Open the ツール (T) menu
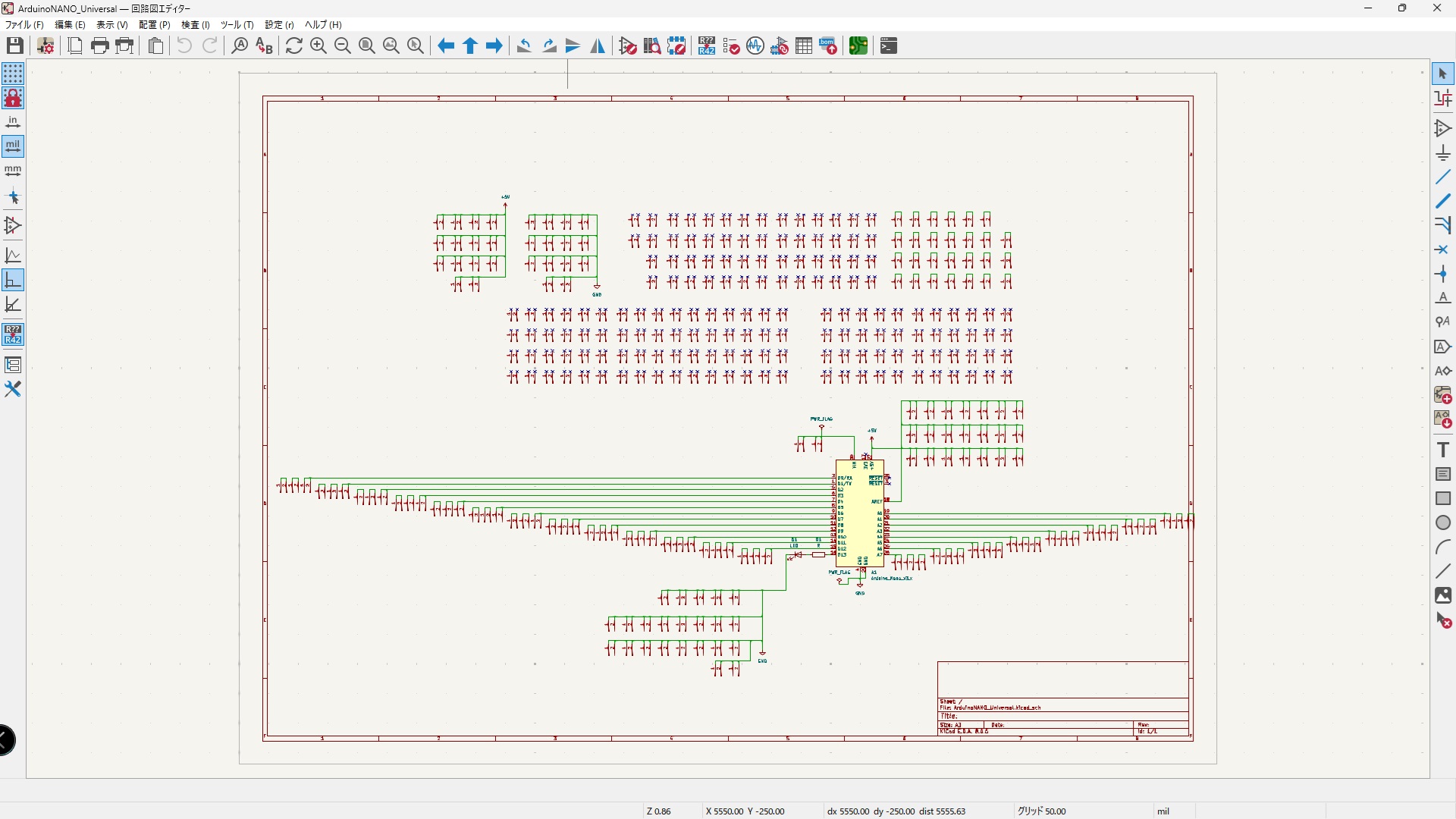The image size is (1456, 819). 237,25
